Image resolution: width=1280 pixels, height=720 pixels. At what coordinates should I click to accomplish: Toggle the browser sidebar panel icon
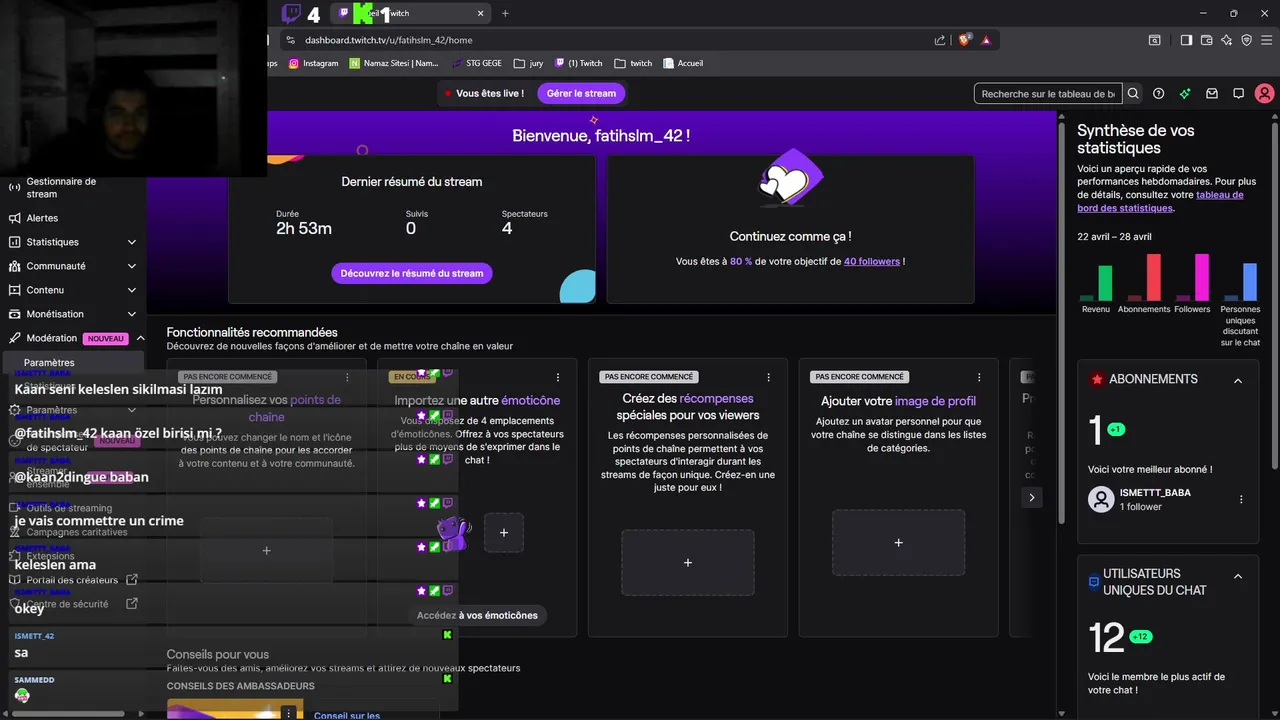pyautogui.click(x=1186, y=40)
